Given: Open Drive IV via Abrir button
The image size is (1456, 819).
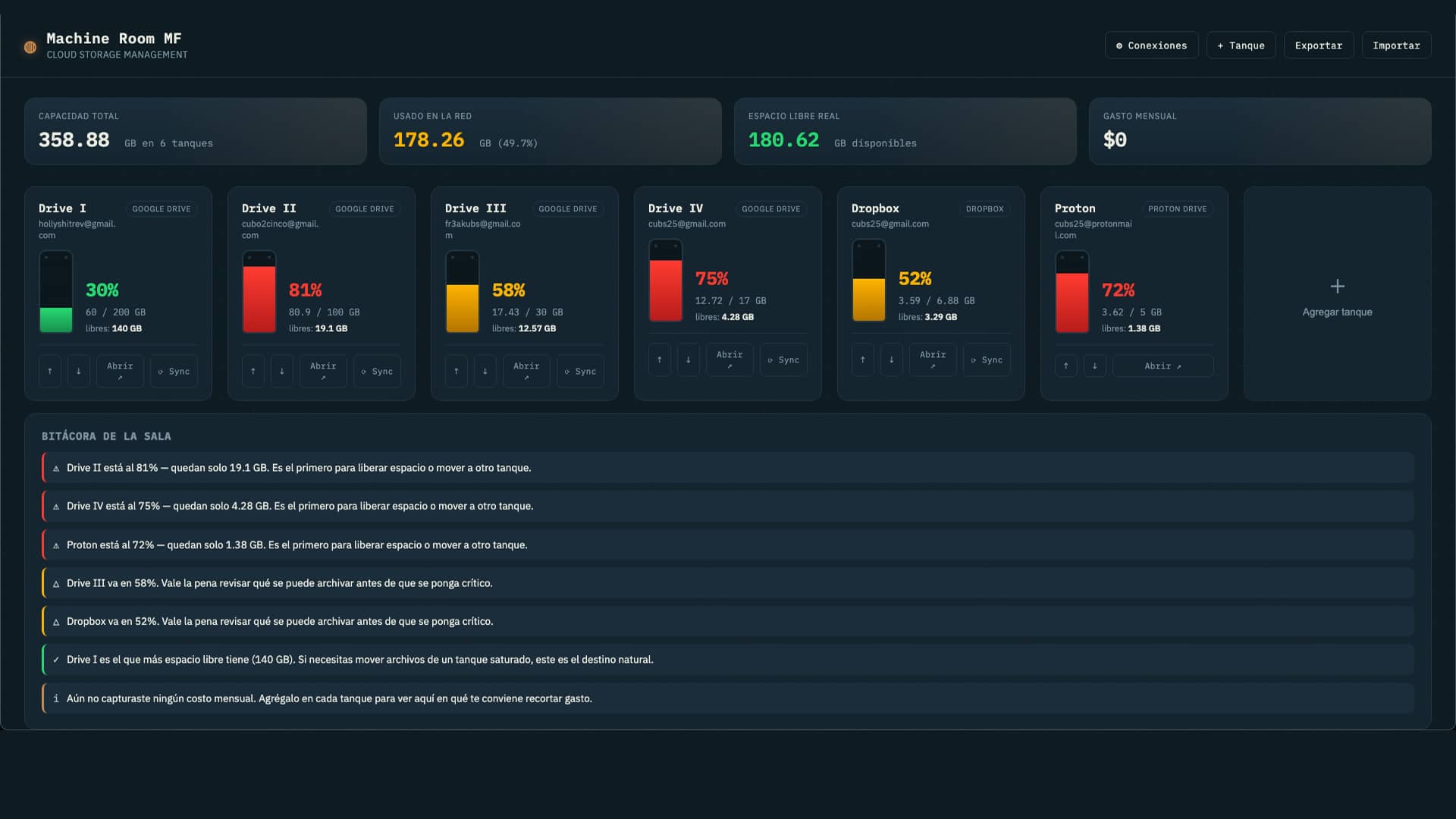Looking at the screenshot, I should (x=730, y=360).
